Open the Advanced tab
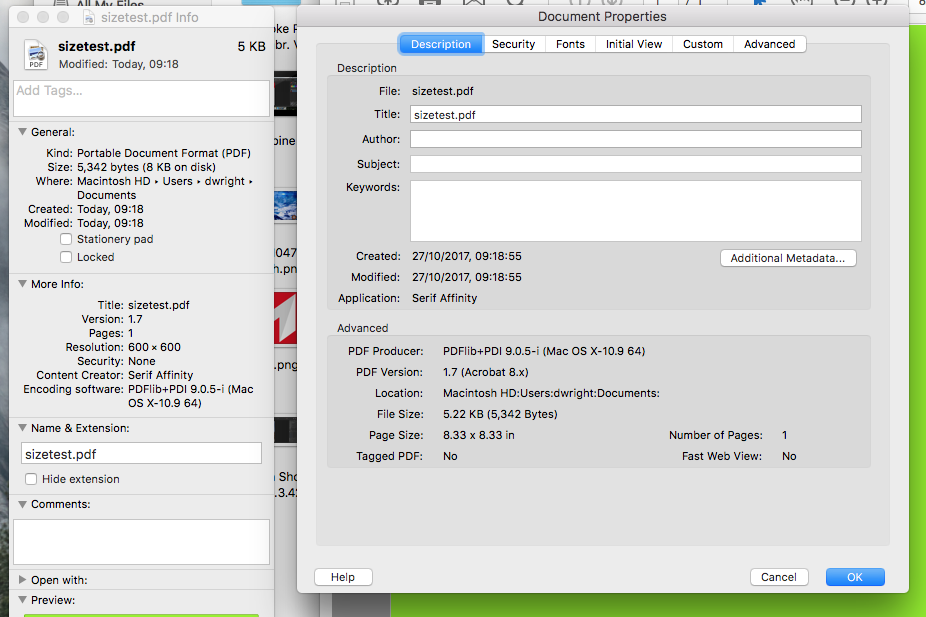Screen dimensions: 926x617 click(x=769, y=43)
